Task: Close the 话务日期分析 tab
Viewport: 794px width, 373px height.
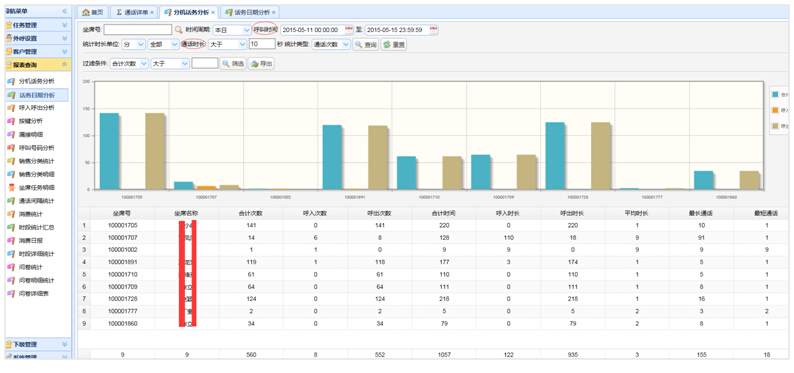Action: click(274, 12)
